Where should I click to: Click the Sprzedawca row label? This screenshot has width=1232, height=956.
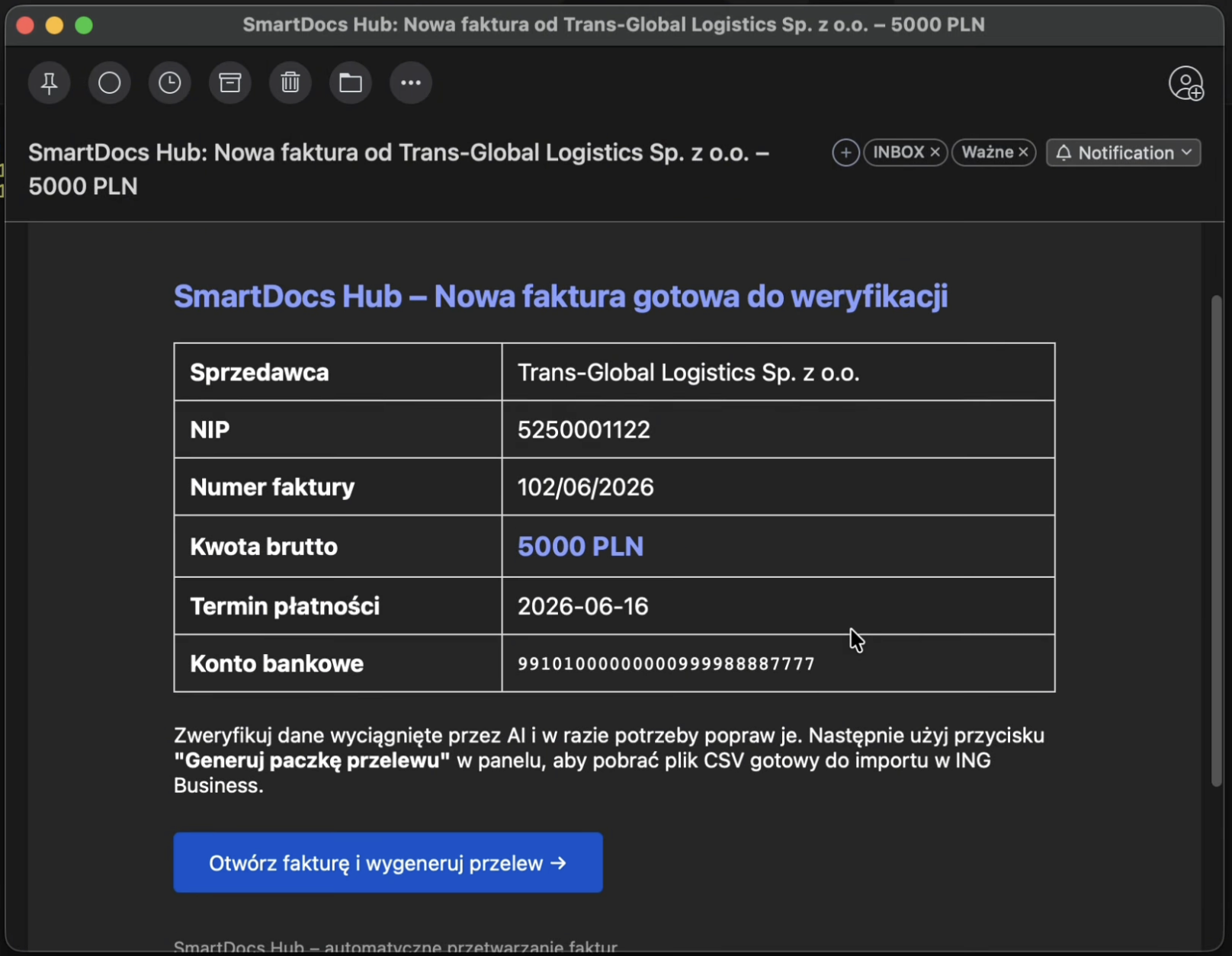(259, 373)
